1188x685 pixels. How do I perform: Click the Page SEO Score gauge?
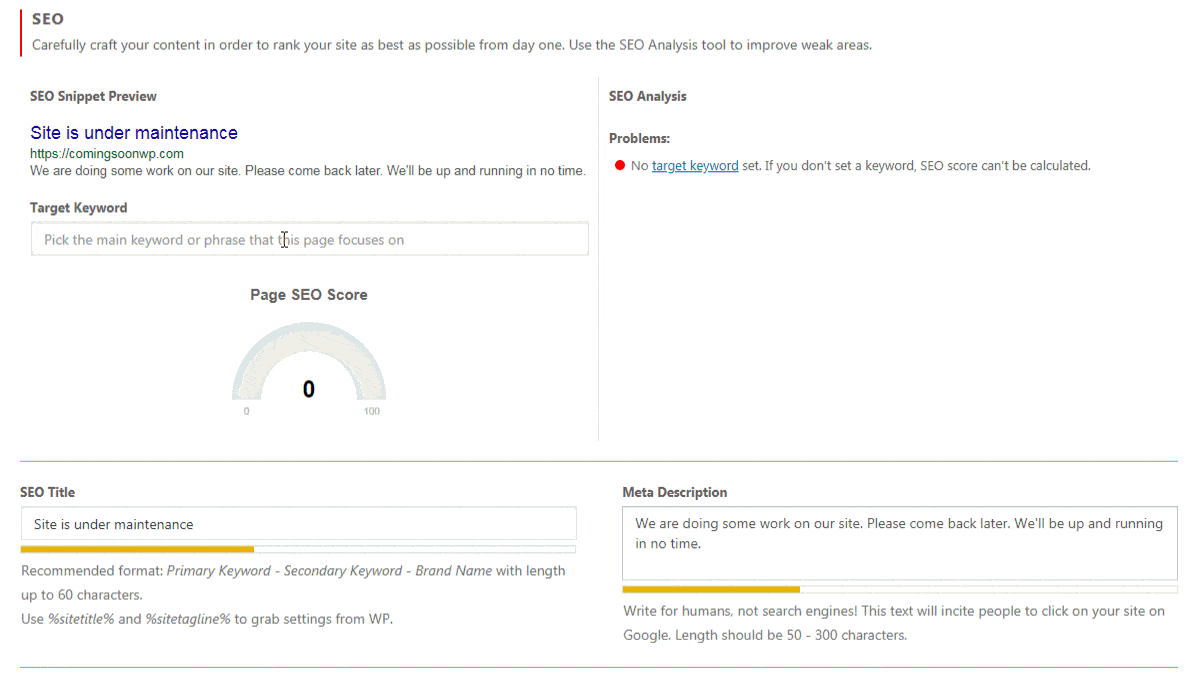point(308,365)
